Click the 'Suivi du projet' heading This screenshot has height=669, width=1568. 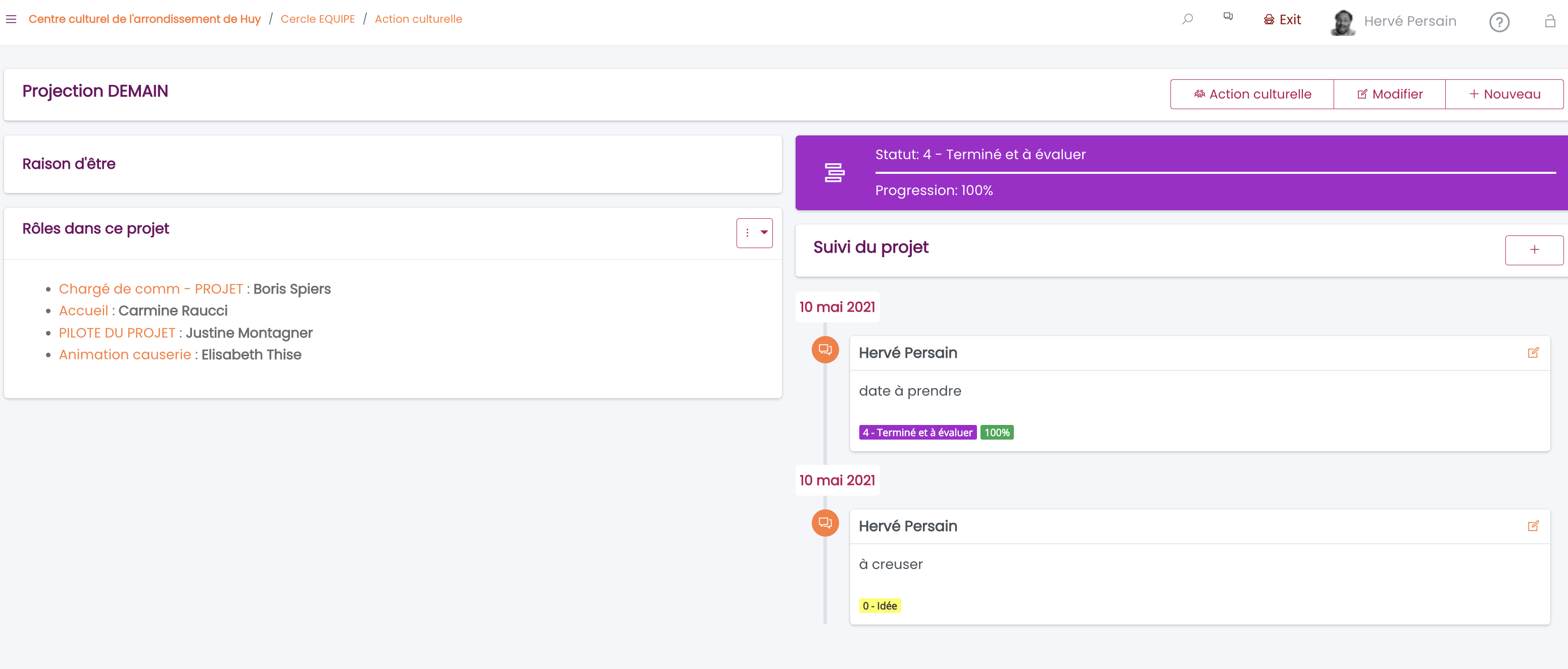point(870,248)
